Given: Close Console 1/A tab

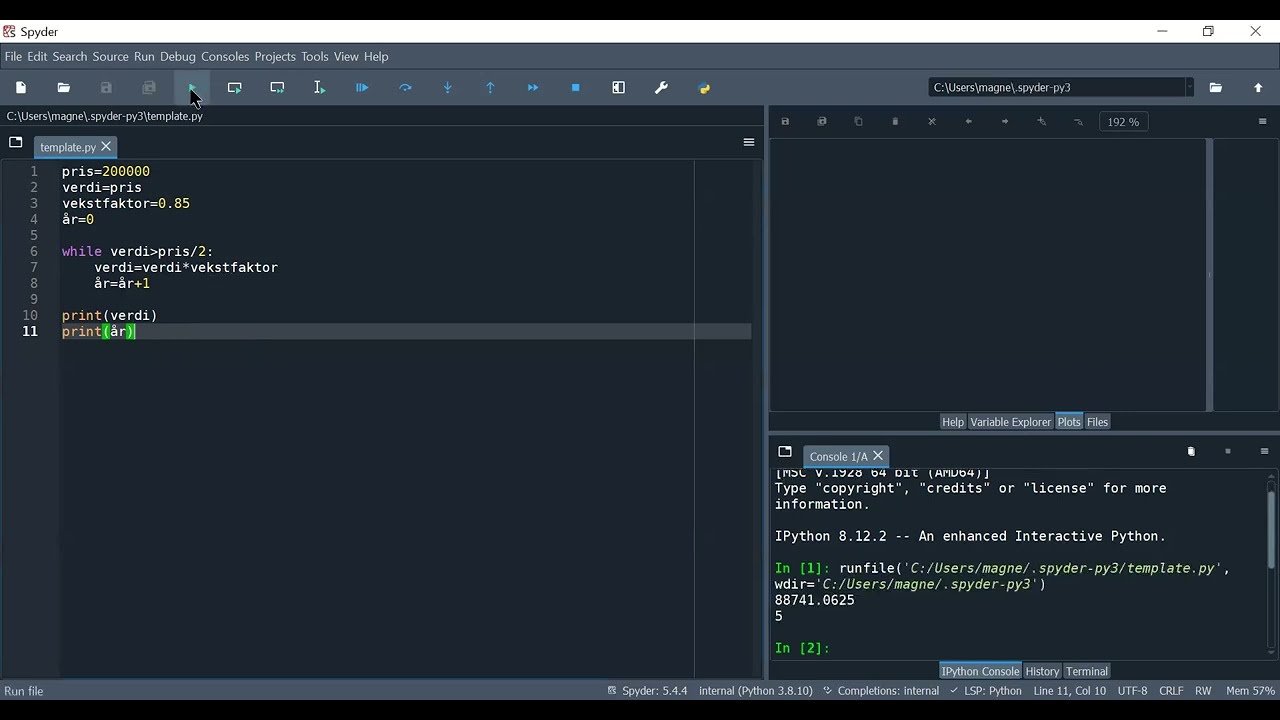Looking at the screenshot, I should [879, 456].
